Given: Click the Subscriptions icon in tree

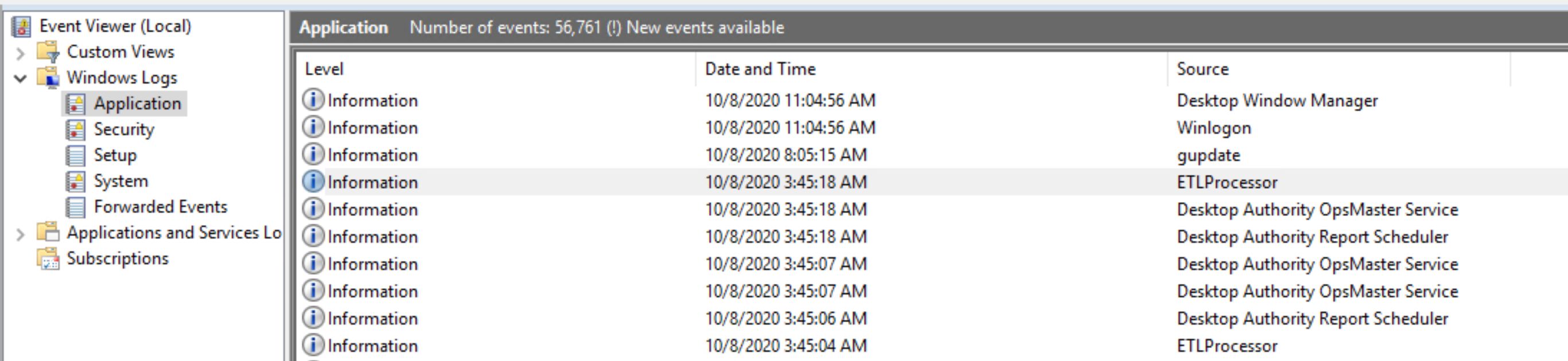Looking at the screenshot, I should click(x=48, y=259).
